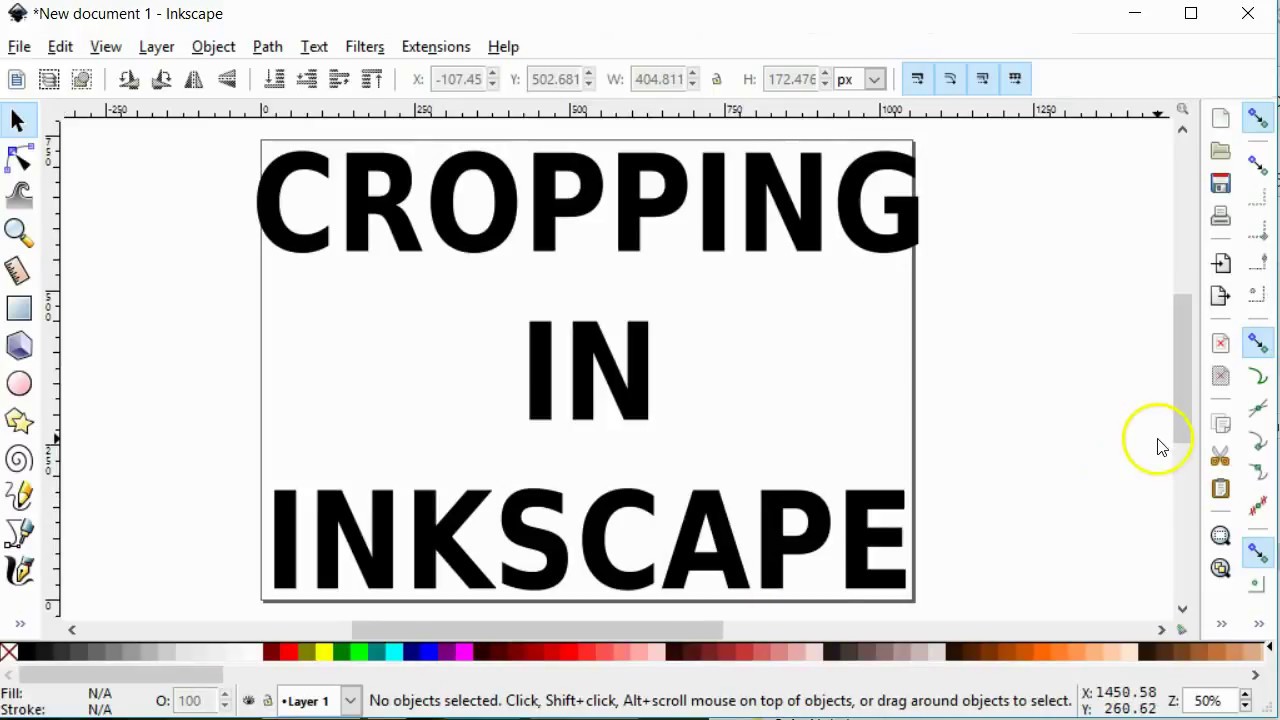This screenshot has width=1280, height=720.
Task: Toggle move patterns with object
Action: pyautogui.click(x=1015, y=79)
